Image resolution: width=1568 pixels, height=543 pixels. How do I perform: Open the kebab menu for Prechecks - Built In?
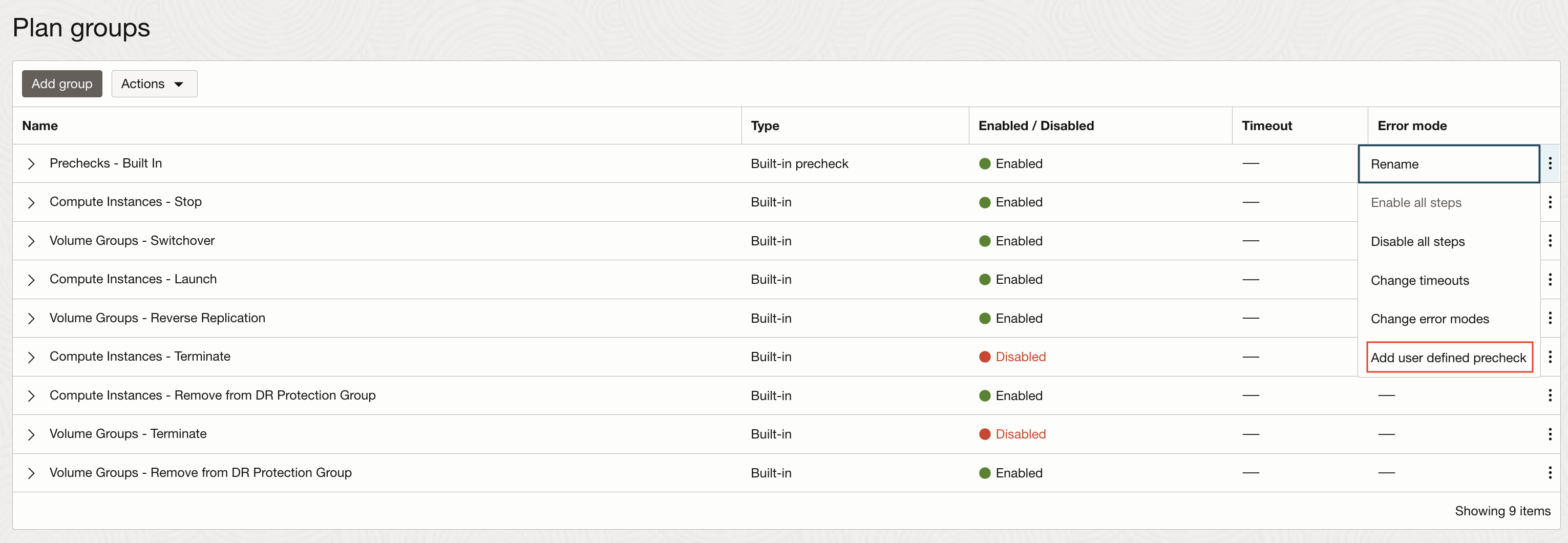click(x=1551, y=163)
